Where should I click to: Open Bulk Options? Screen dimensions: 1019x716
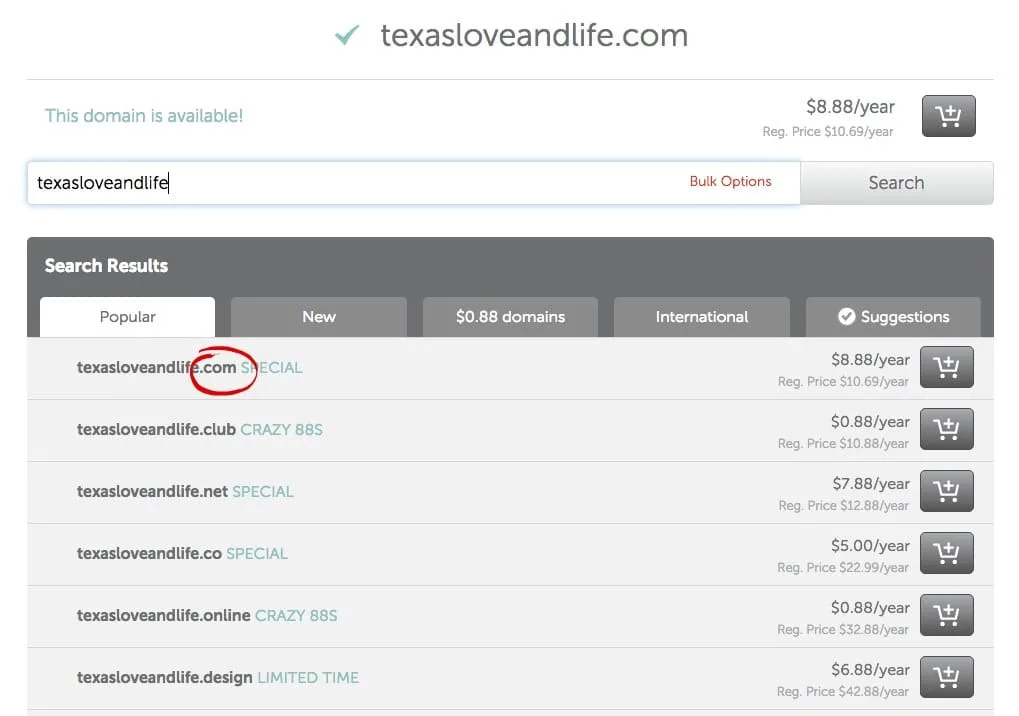click(730, 181)
